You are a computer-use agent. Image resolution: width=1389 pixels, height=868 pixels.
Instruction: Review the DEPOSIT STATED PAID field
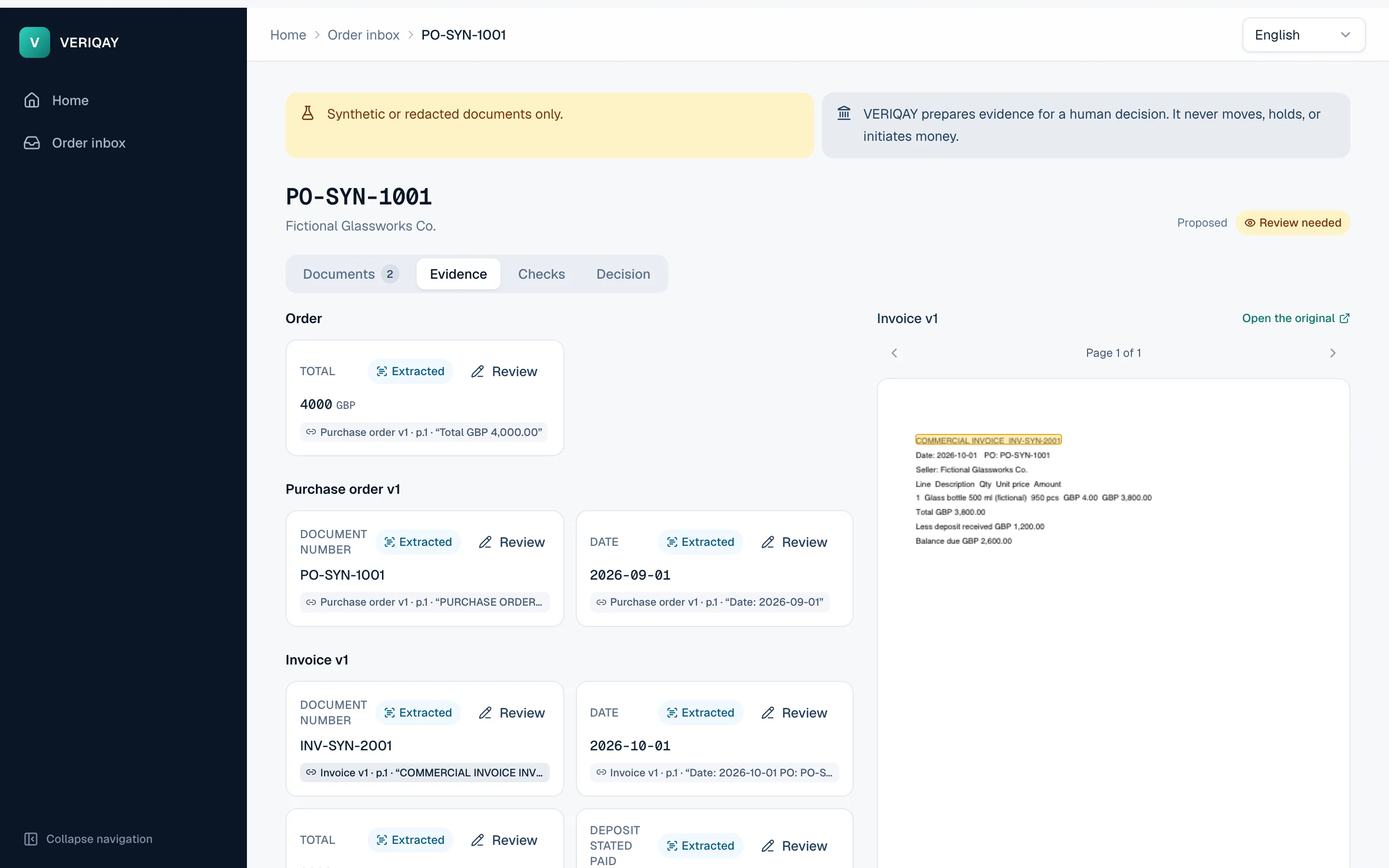(x=794, y=846)
